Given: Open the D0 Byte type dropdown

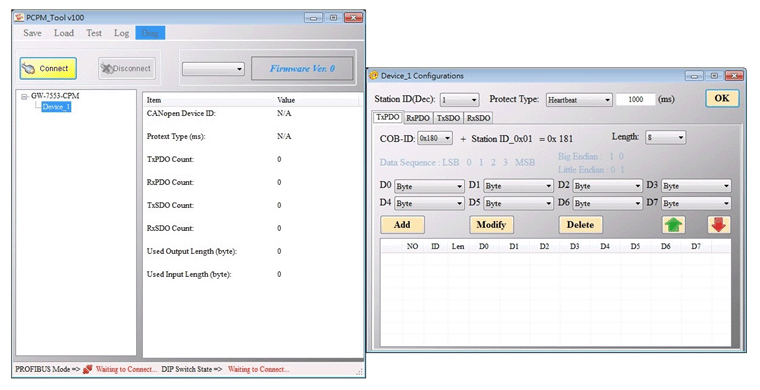Looking at the screenshot, I should [429, 186].
